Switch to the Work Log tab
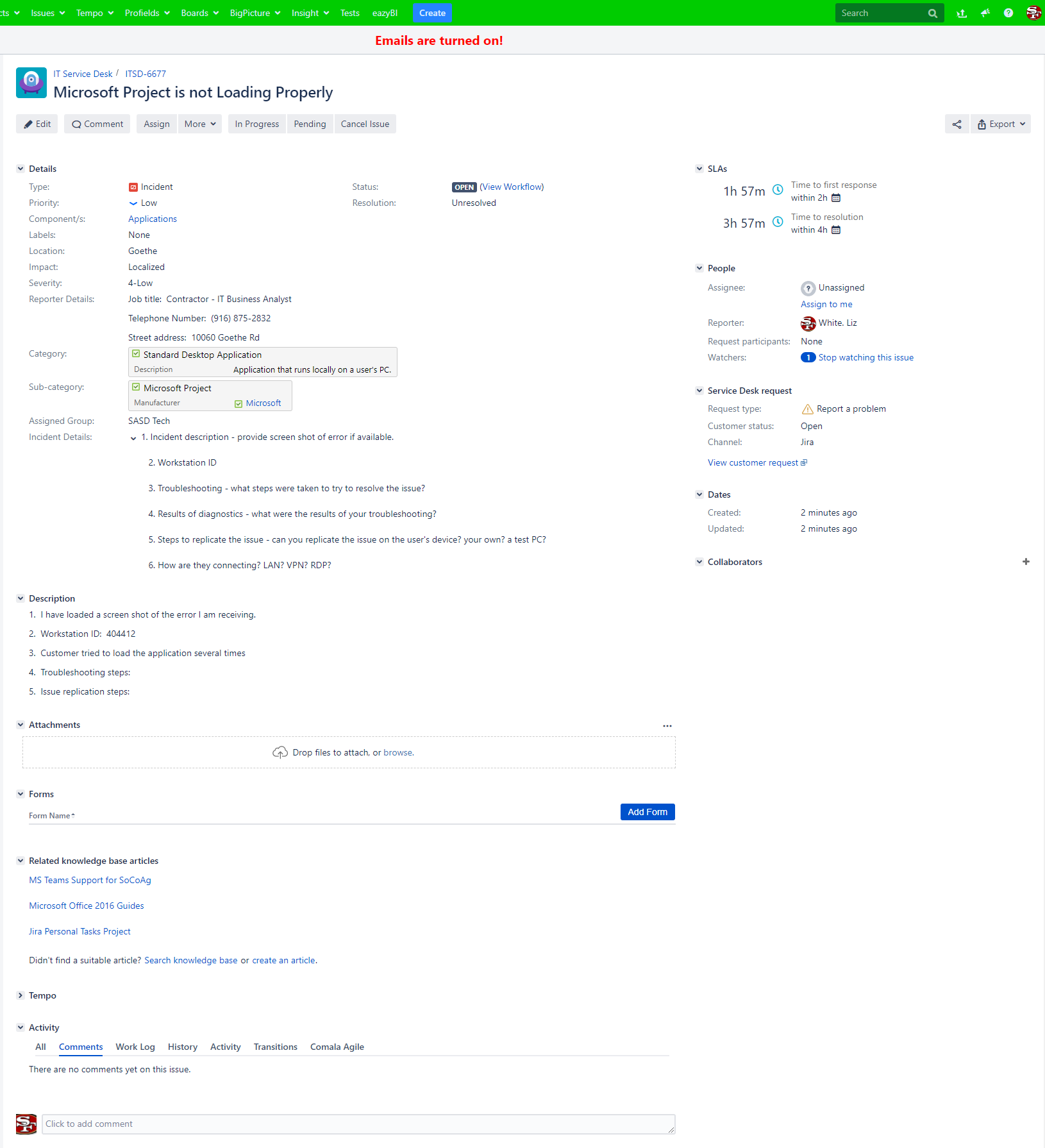The height and width of the screenshot is (1148, 1045). pos(135,1047)
